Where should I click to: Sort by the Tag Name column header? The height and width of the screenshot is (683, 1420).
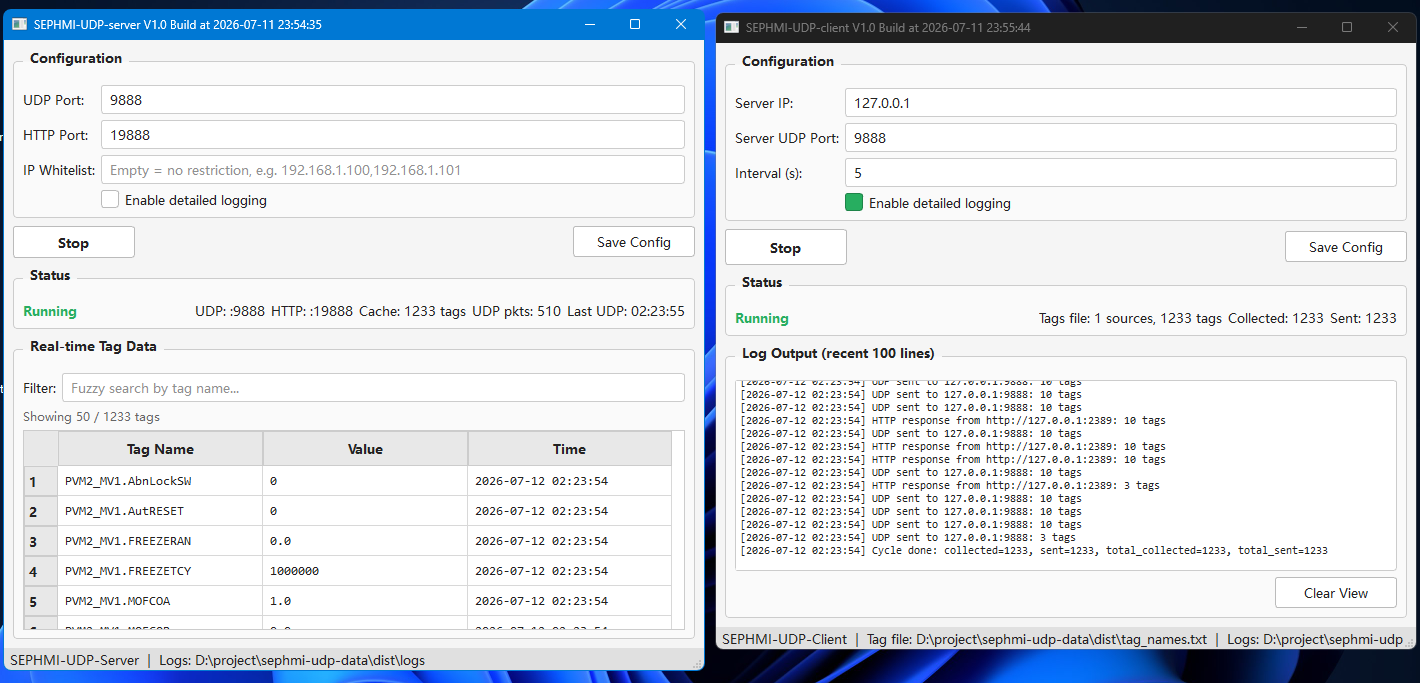click(x=160, y=449)
